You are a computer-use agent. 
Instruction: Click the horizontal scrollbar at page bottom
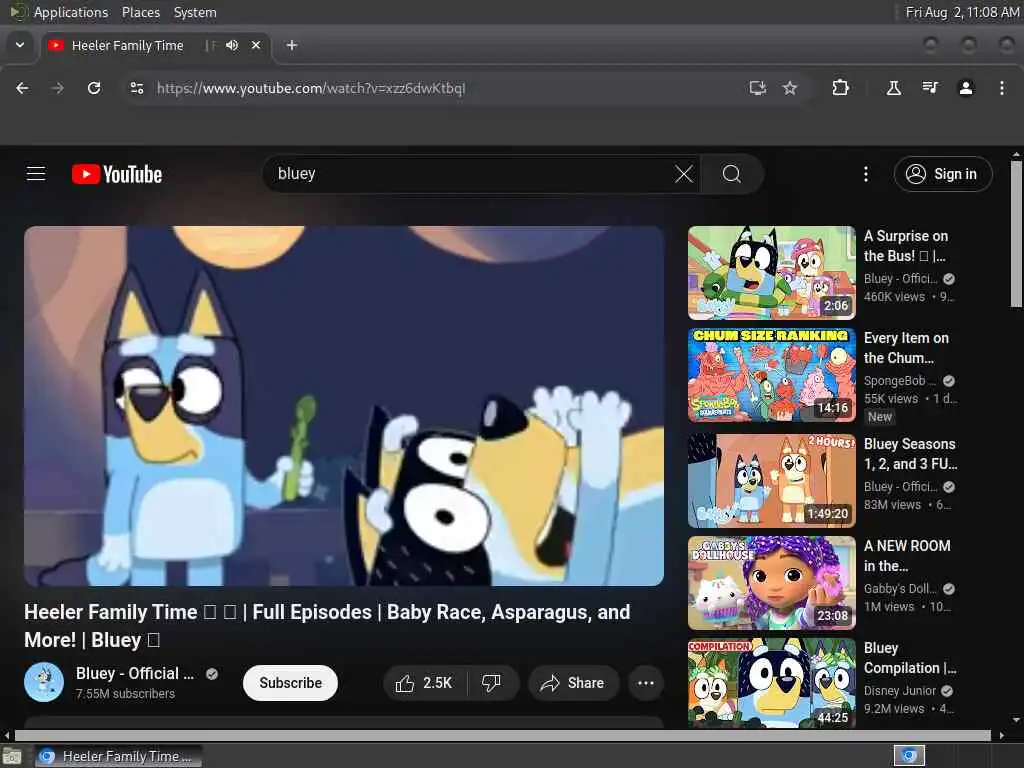(503, 735)
